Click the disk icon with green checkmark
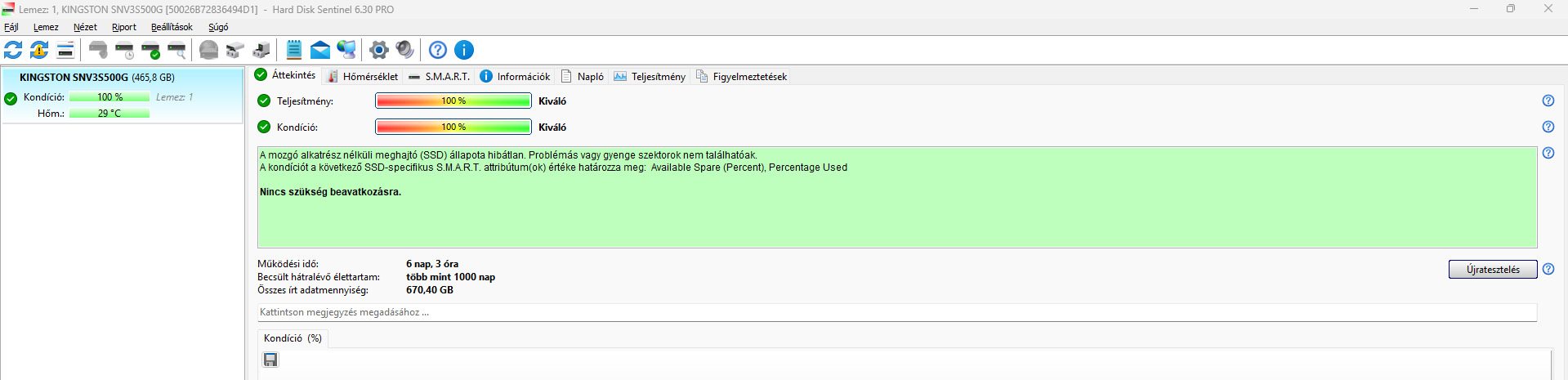Screen dimensions: 1568x380 [x=150, y=50]
